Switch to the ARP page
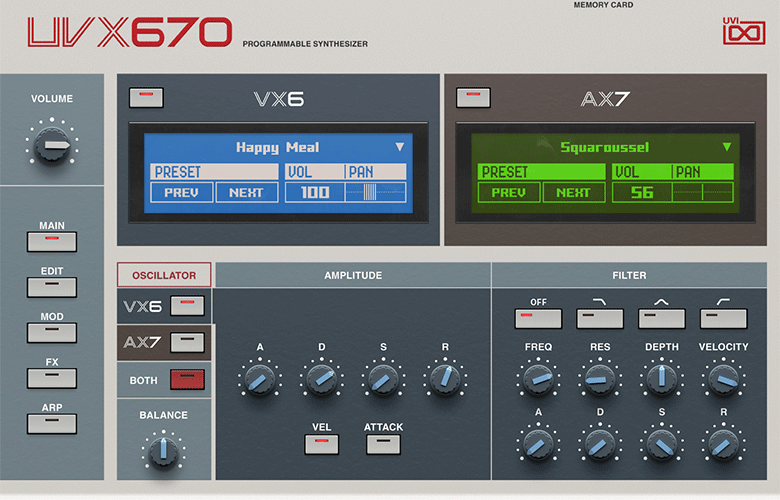This screenshot has width=780, height=500. tap(52, 424)
